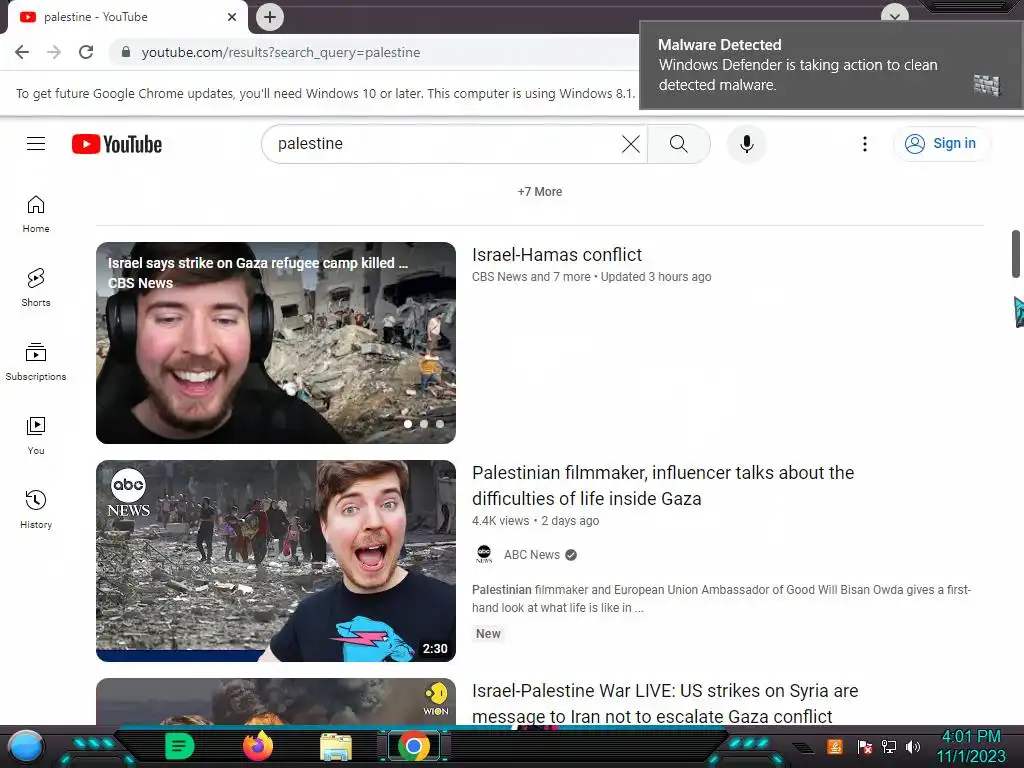Open the Windows Start orb
Viewport: 1024px width, 768px height.
26,746
